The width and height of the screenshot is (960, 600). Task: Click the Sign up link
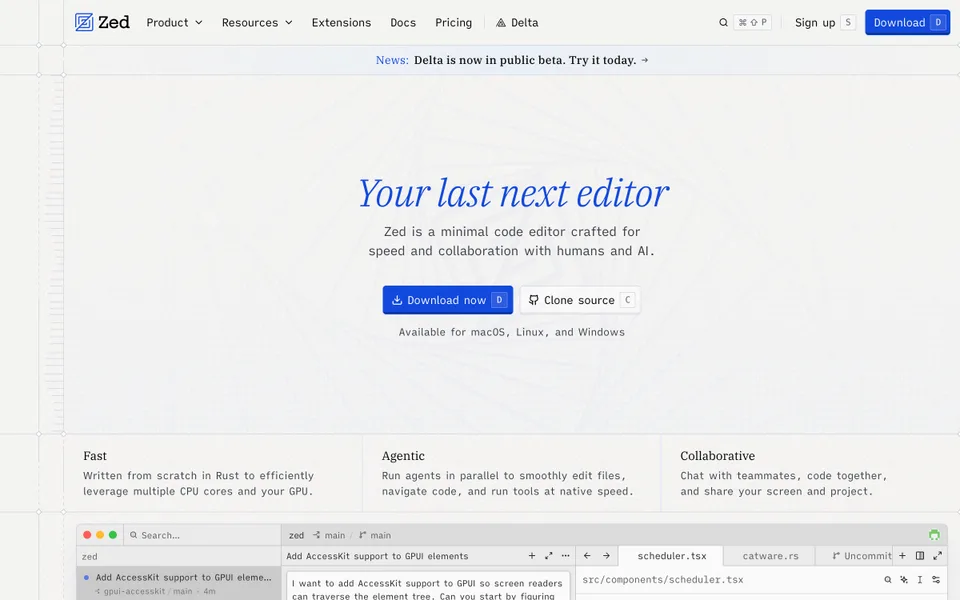(x=815, y=23)
